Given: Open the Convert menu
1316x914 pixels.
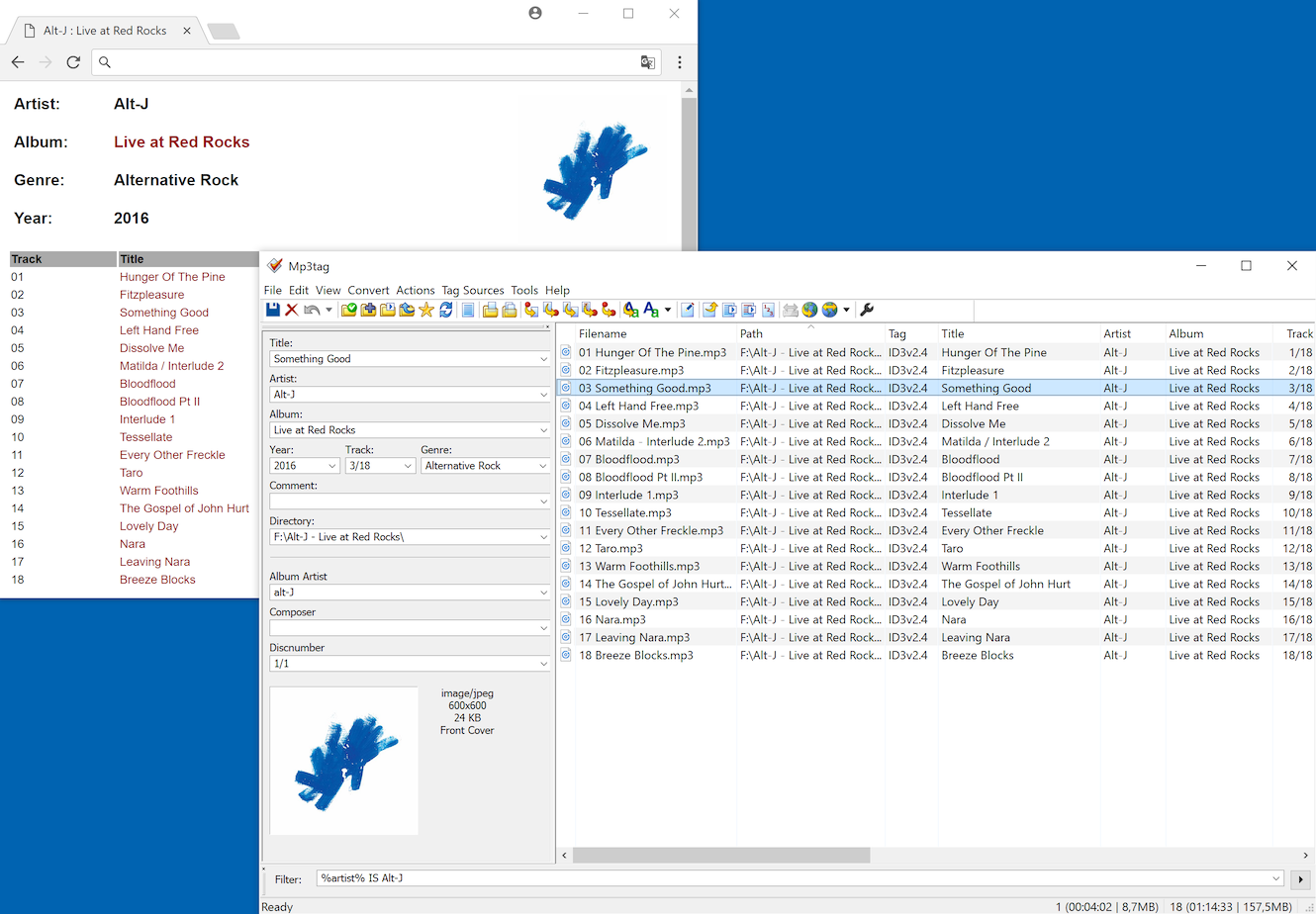Looking at the screenshot, I should (x=368, y=290).
